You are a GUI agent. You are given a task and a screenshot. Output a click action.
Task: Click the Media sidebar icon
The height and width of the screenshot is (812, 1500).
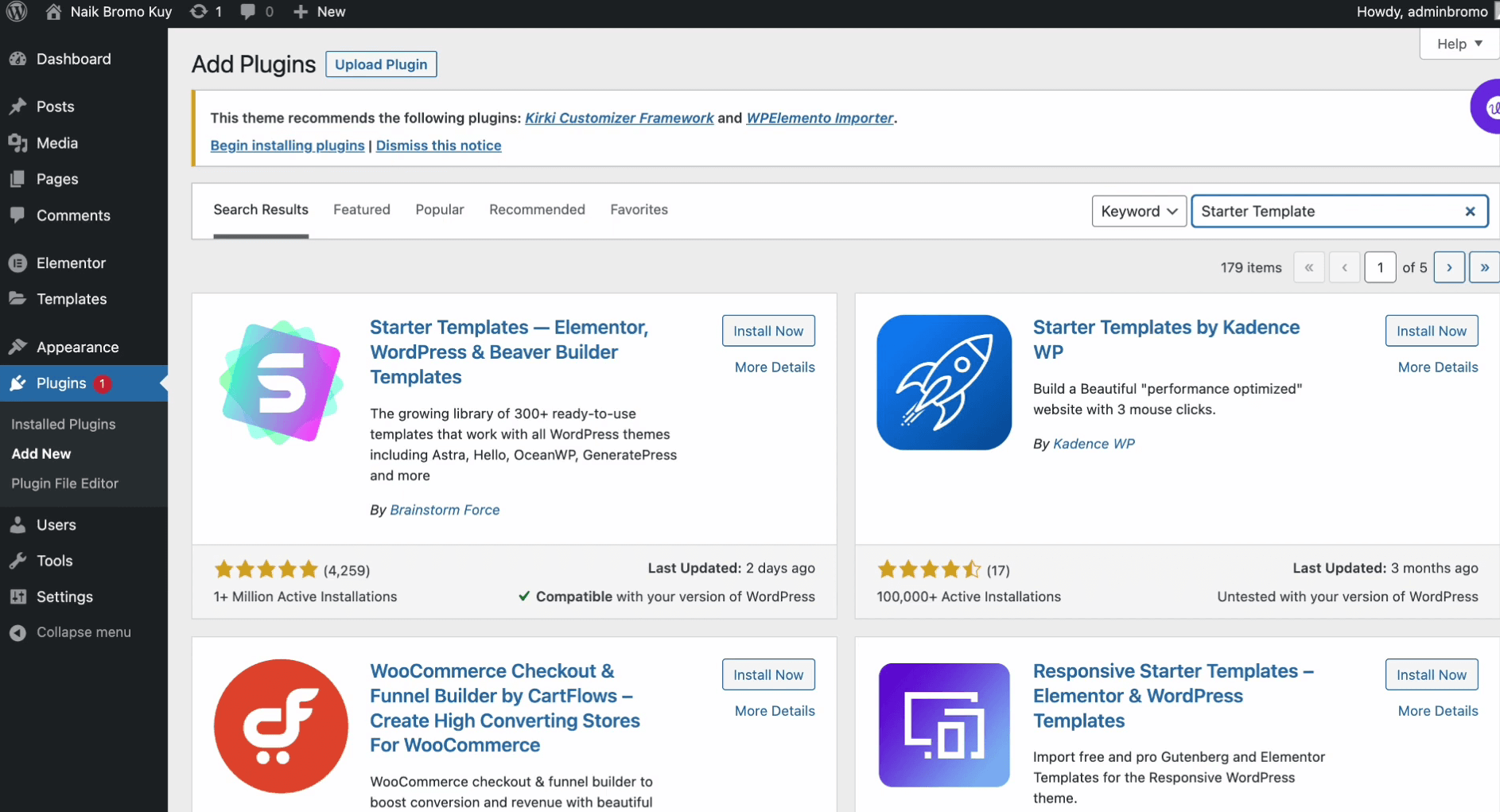click(17, 143)
